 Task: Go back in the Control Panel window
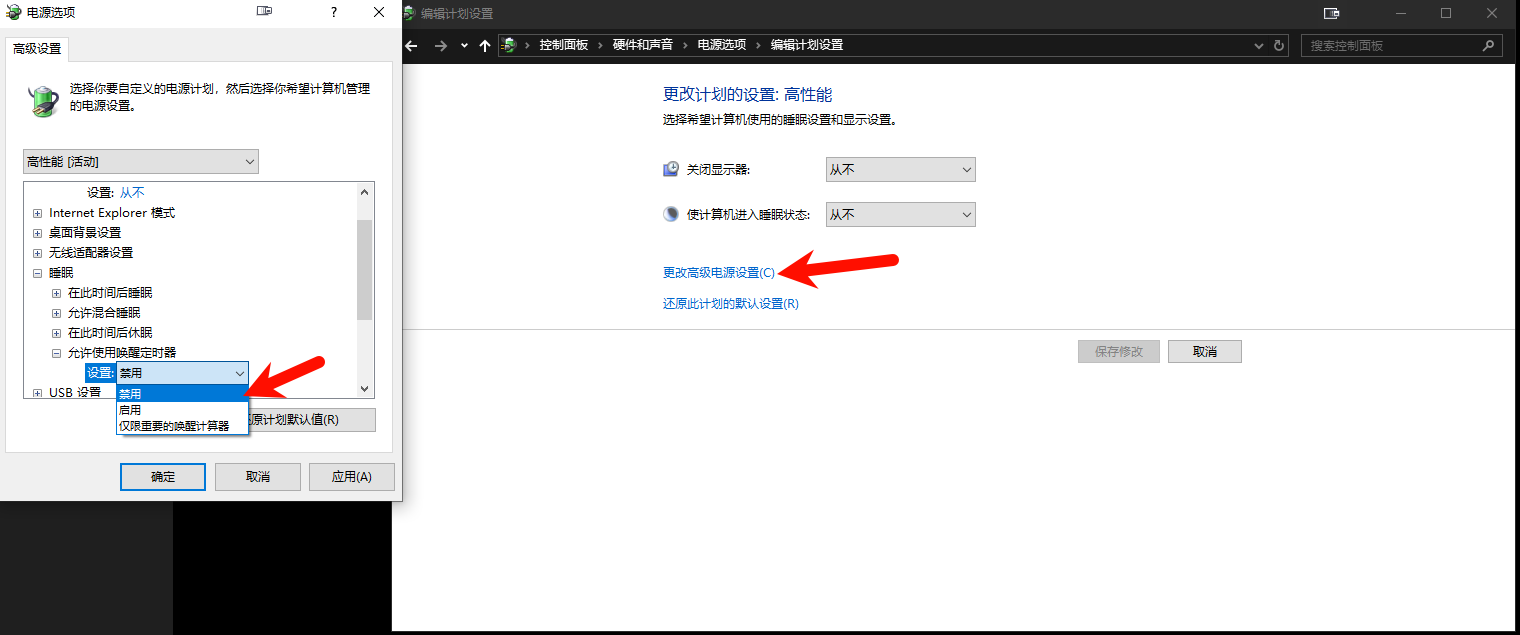tap(411, 46)
